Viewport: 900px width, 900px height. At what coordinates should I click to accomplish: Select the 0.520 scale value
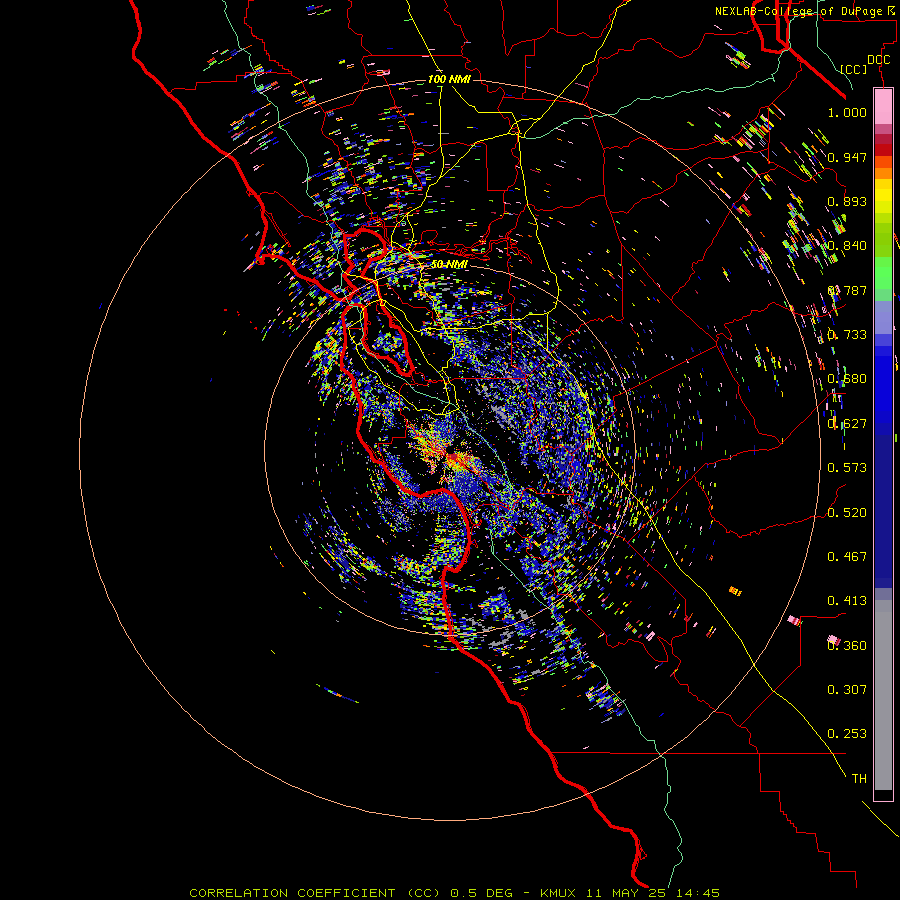(847, 512)
